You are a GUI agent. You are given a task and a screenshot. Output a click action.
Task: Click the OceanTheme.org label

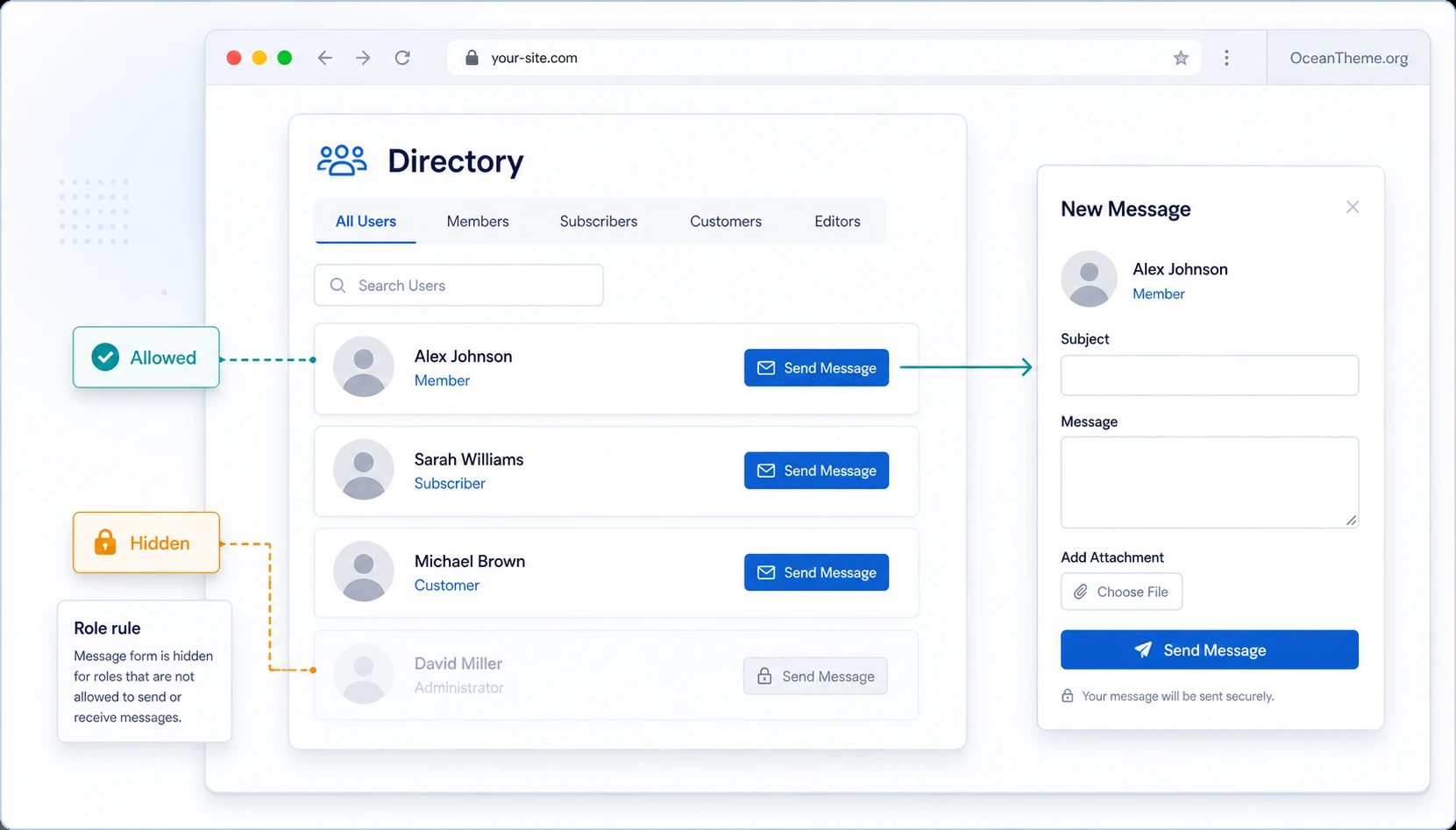click(x=1349, y=58)
